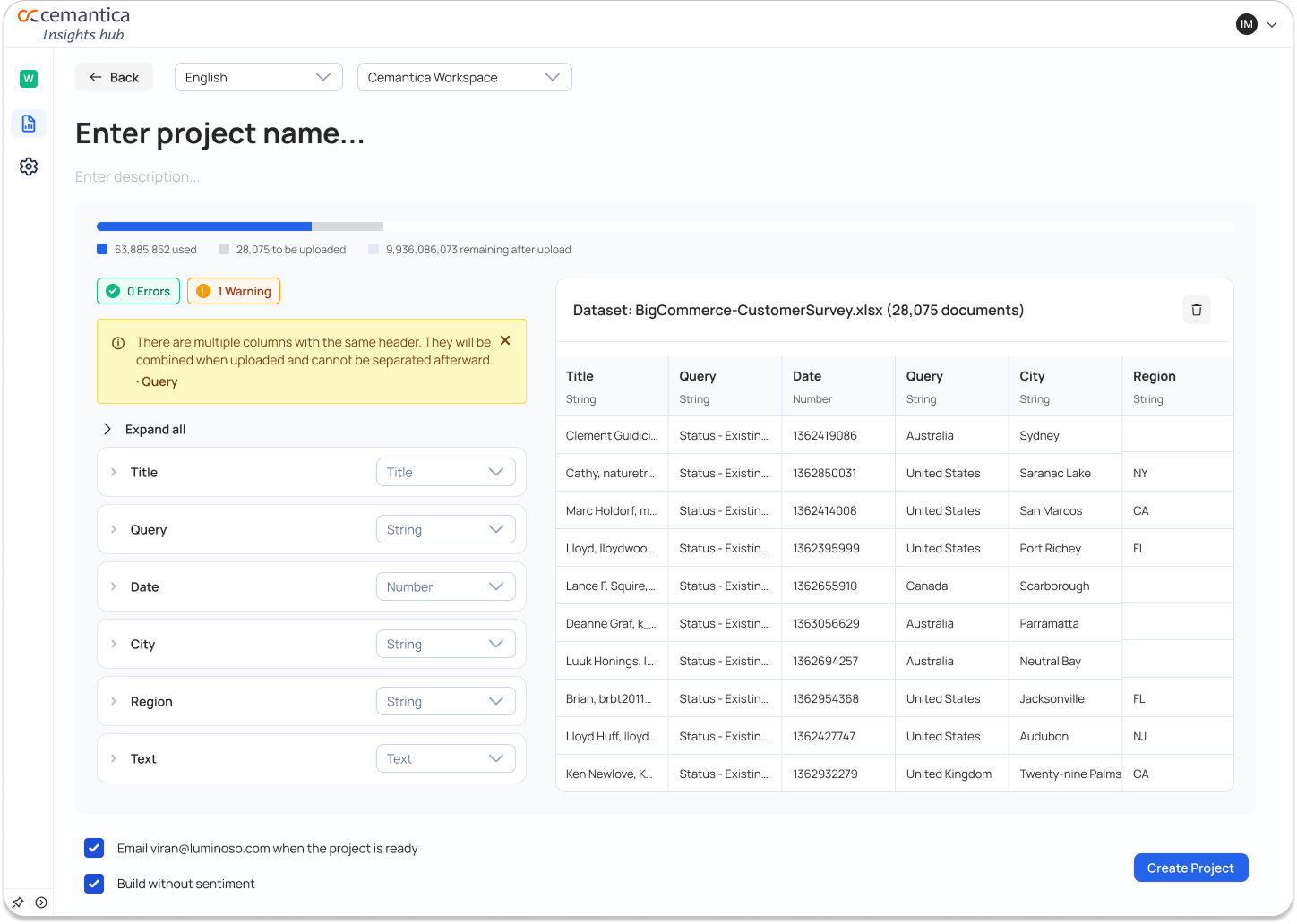Image resolution: width=1297 pixels, height=924 pixels.
Task: Click the storage usage progress bar
Action: (665, 227)
